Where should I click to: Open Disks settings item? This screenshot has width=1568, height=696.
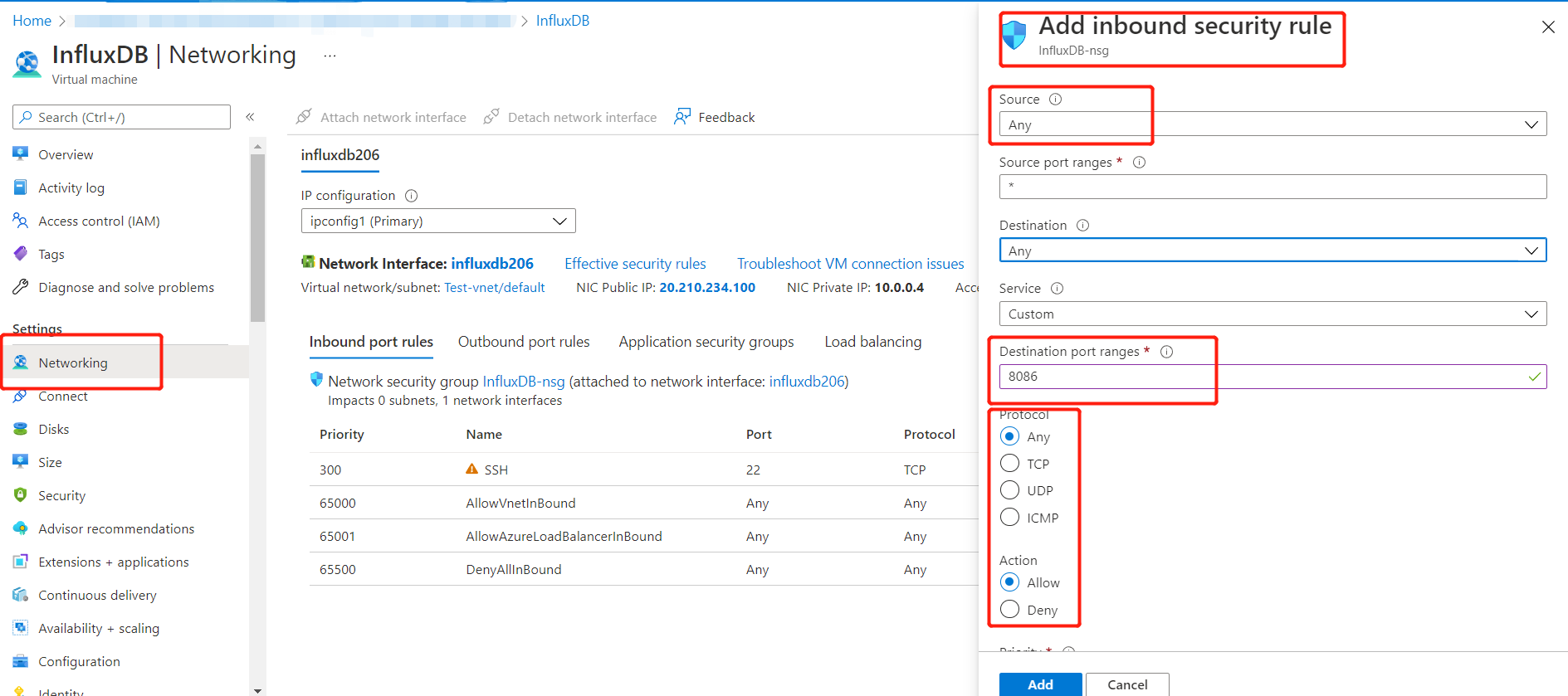pyautogui.click(x=54, y=430)
